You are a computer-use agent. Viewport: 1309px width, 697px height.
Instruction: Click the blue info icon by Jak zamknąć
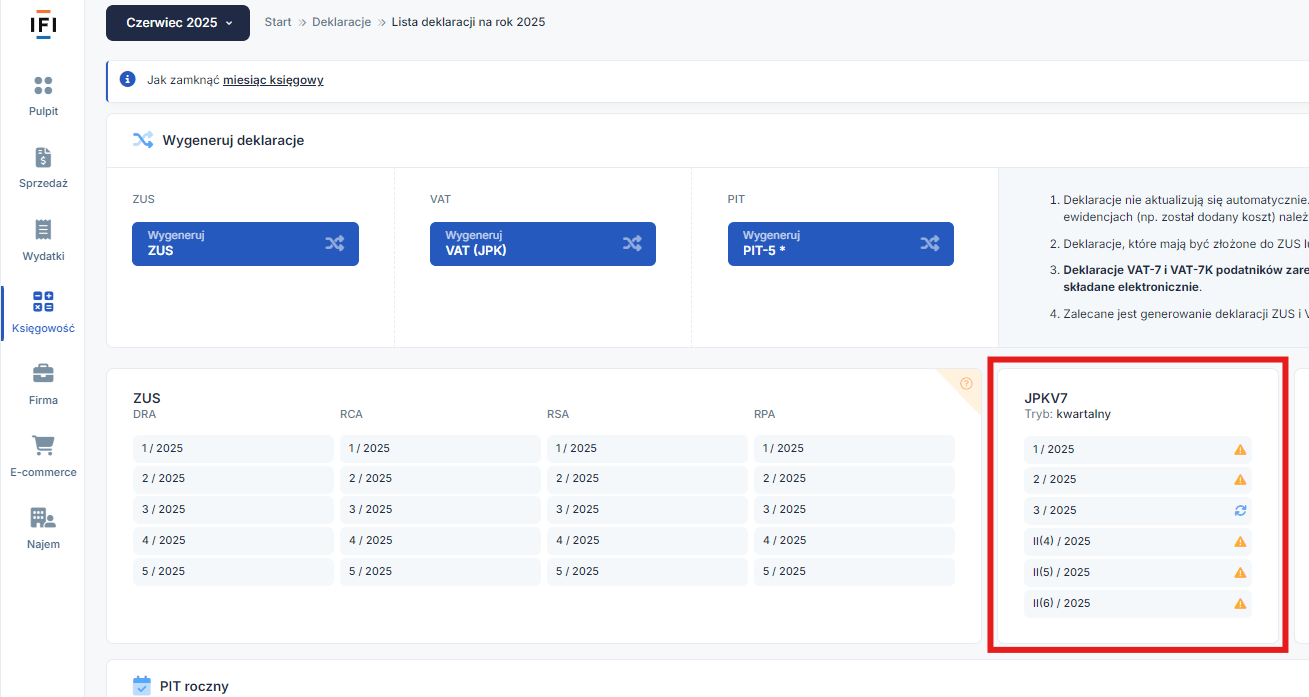pyautogui.click(x=127, y=79)
